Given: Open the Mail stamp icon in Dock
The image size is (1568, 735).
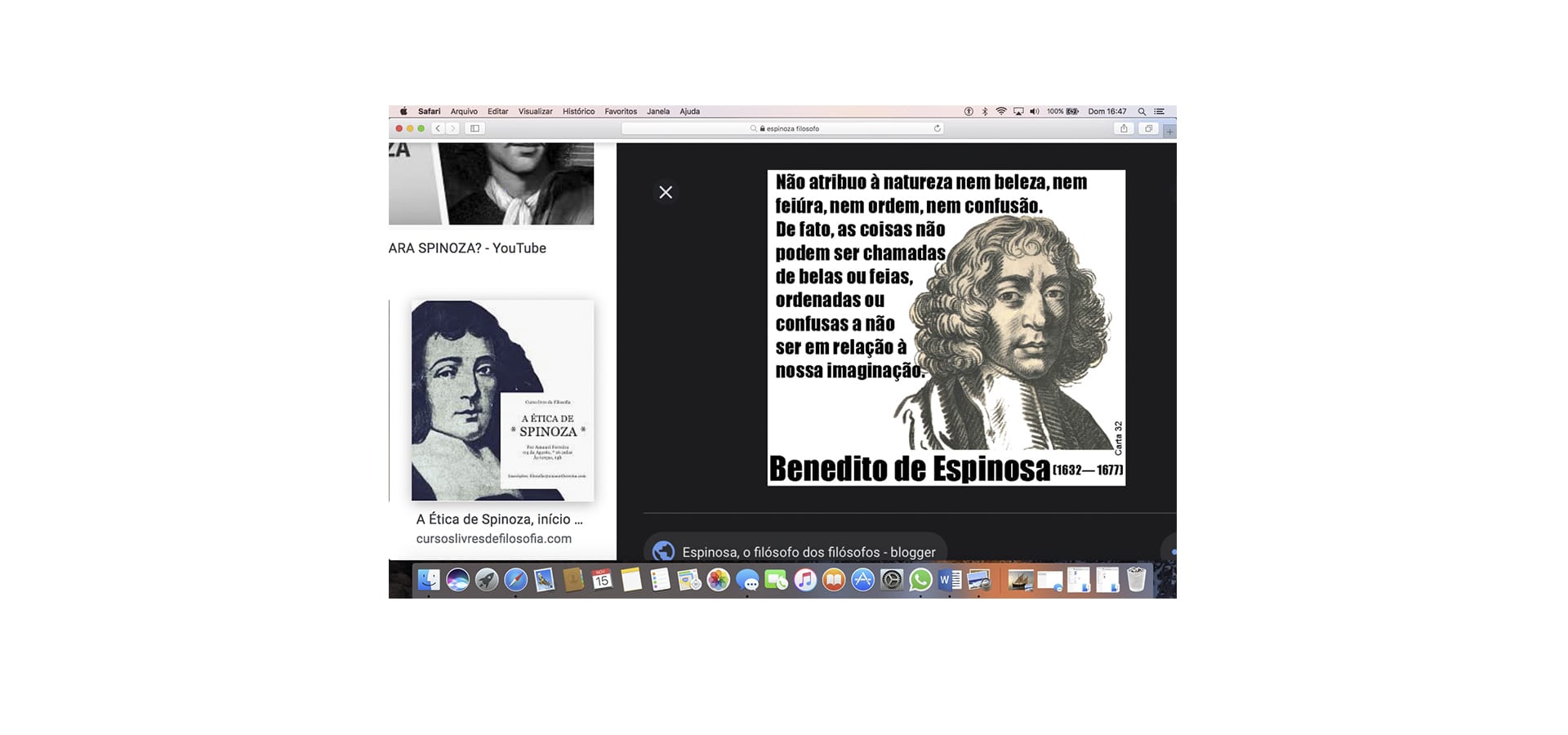Looking at the screenshot, I should (x=544, y=580).
